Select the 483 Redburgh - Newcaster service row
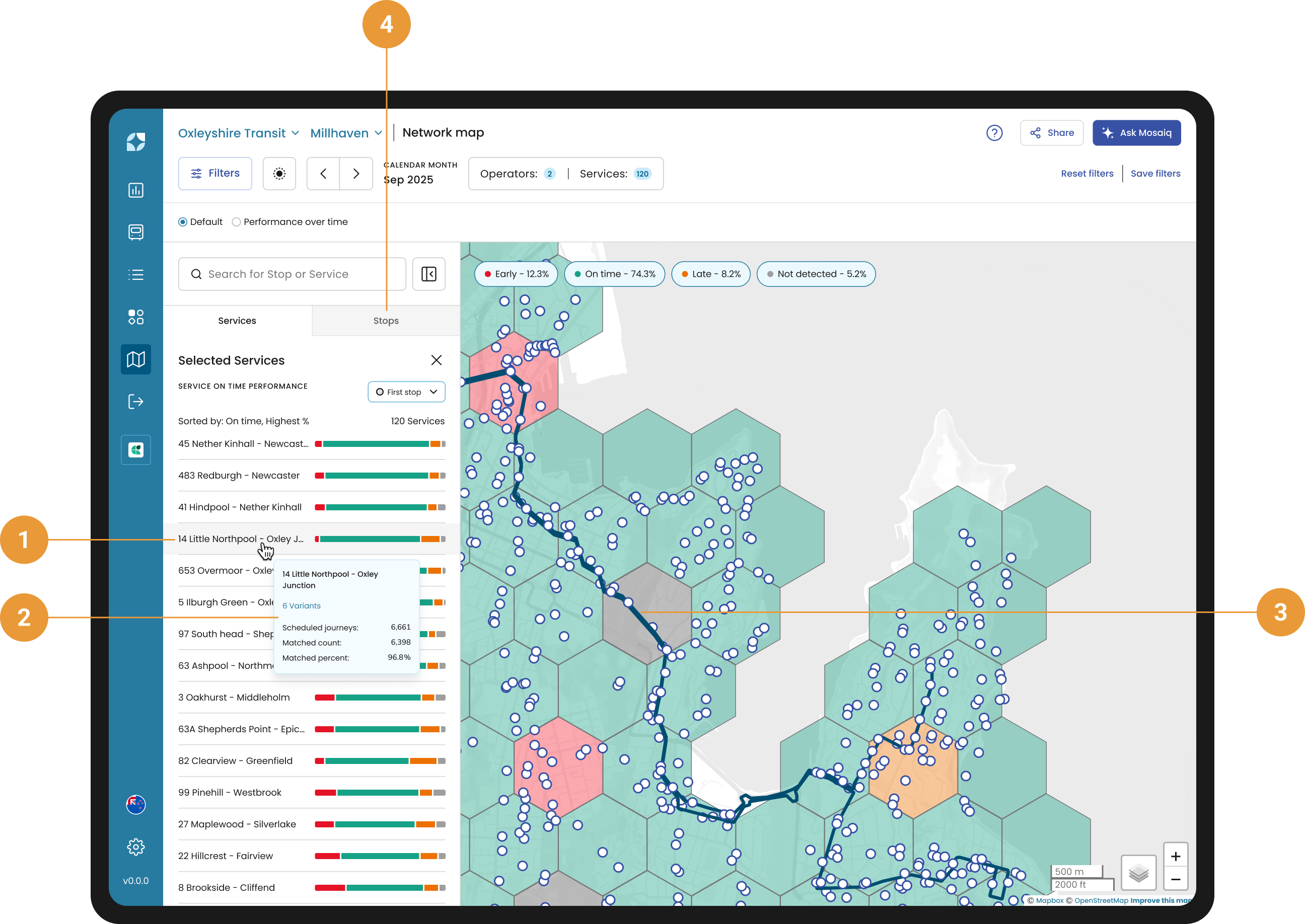The width and height of the screenshot is (1305, 924). coord(311,476)
